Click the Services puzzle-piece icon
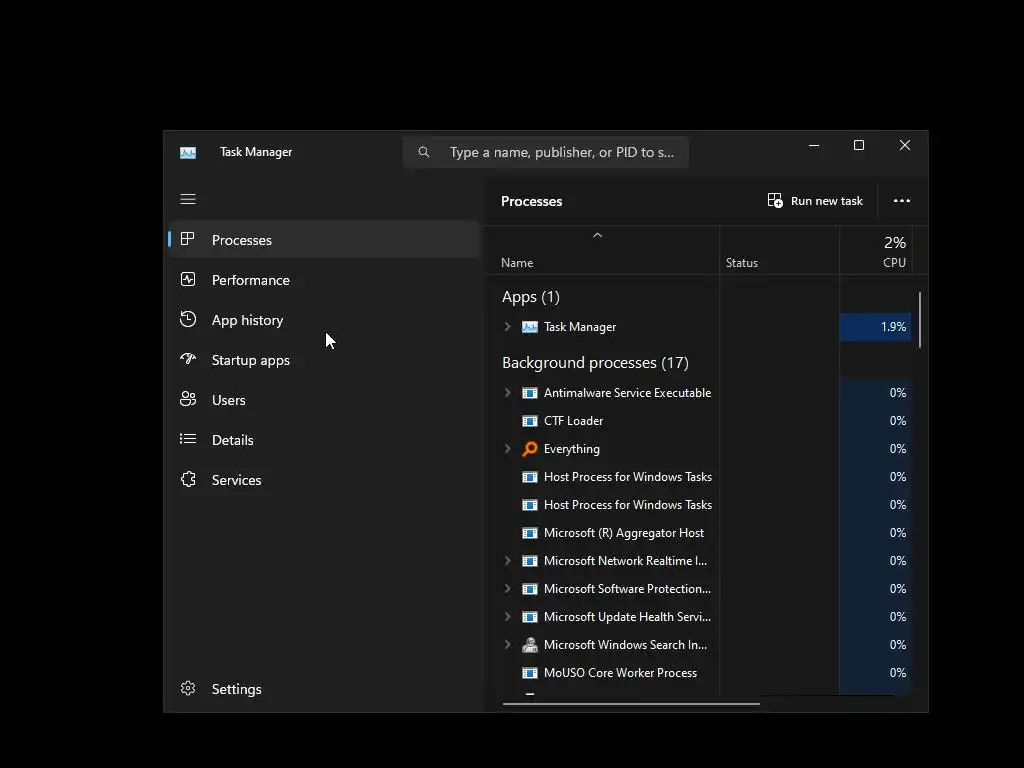1024x768 pixels. tap(188, 480)
